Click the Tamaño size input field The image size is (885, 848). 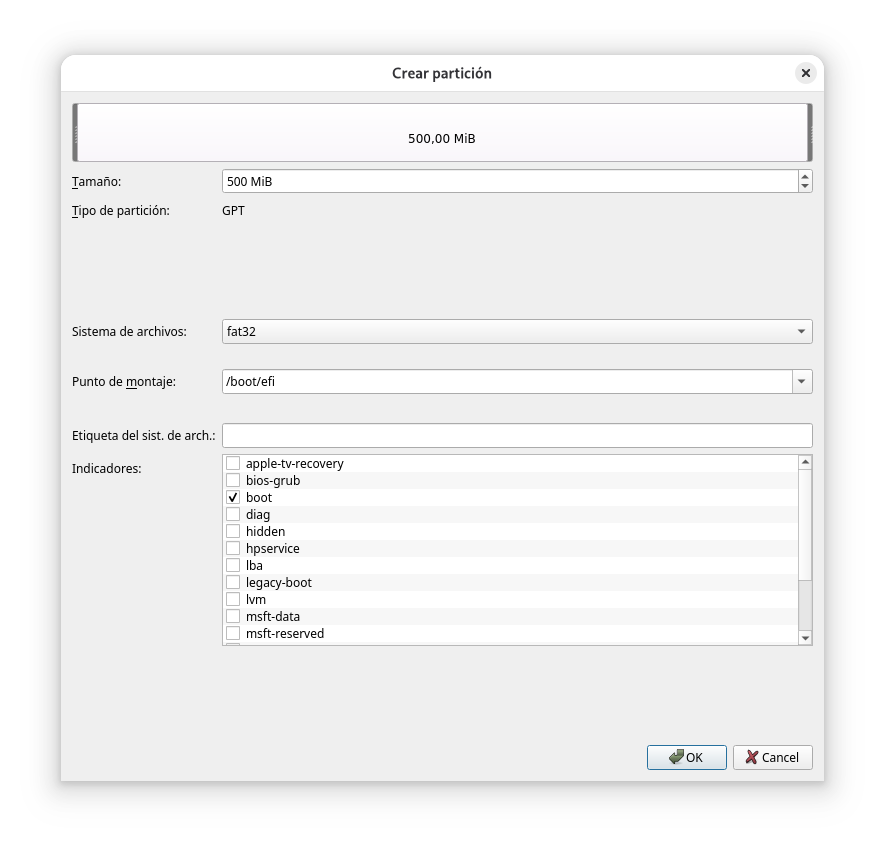(510, 181)
